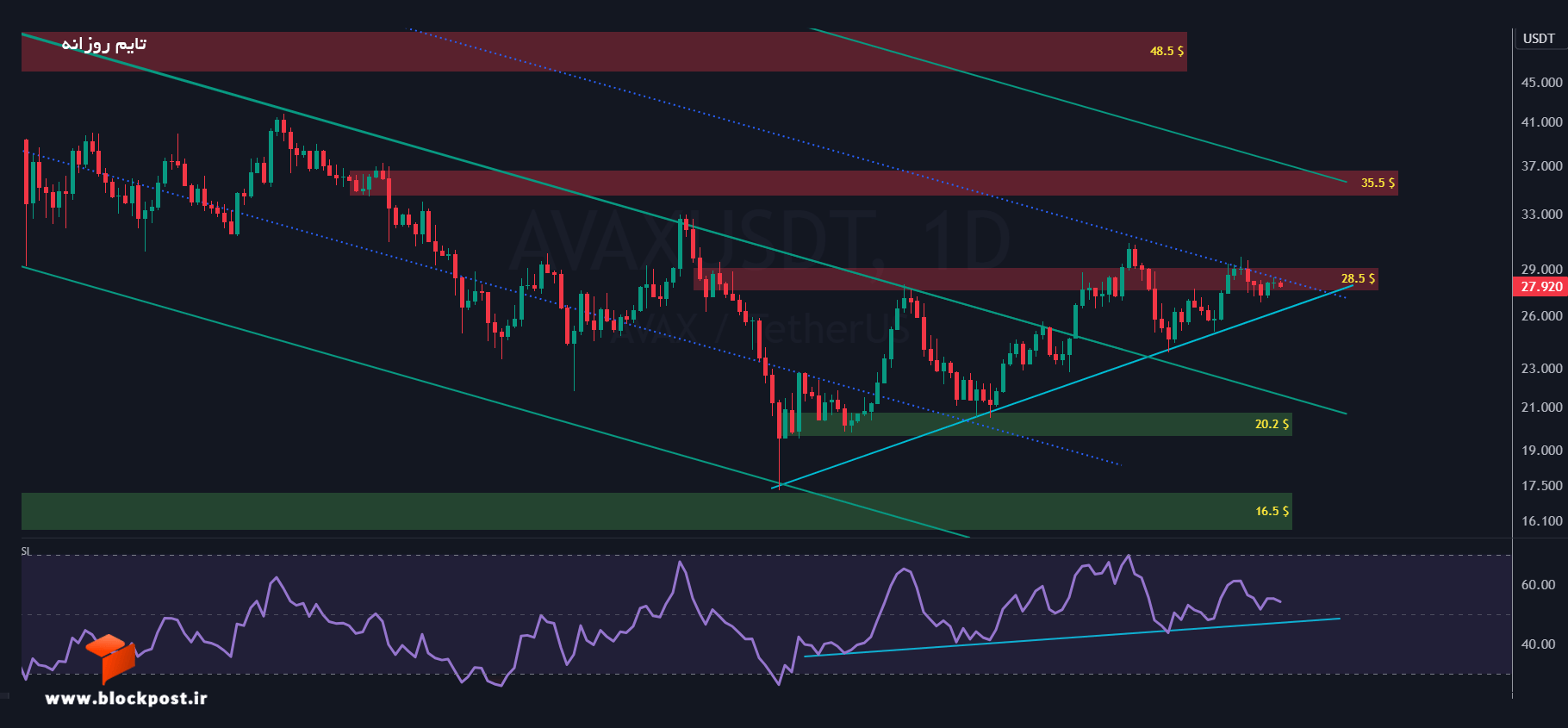Click the green 16.5 support band
Image resolution: width=1568 pixels, height=728 pixels.
[656, 511]
